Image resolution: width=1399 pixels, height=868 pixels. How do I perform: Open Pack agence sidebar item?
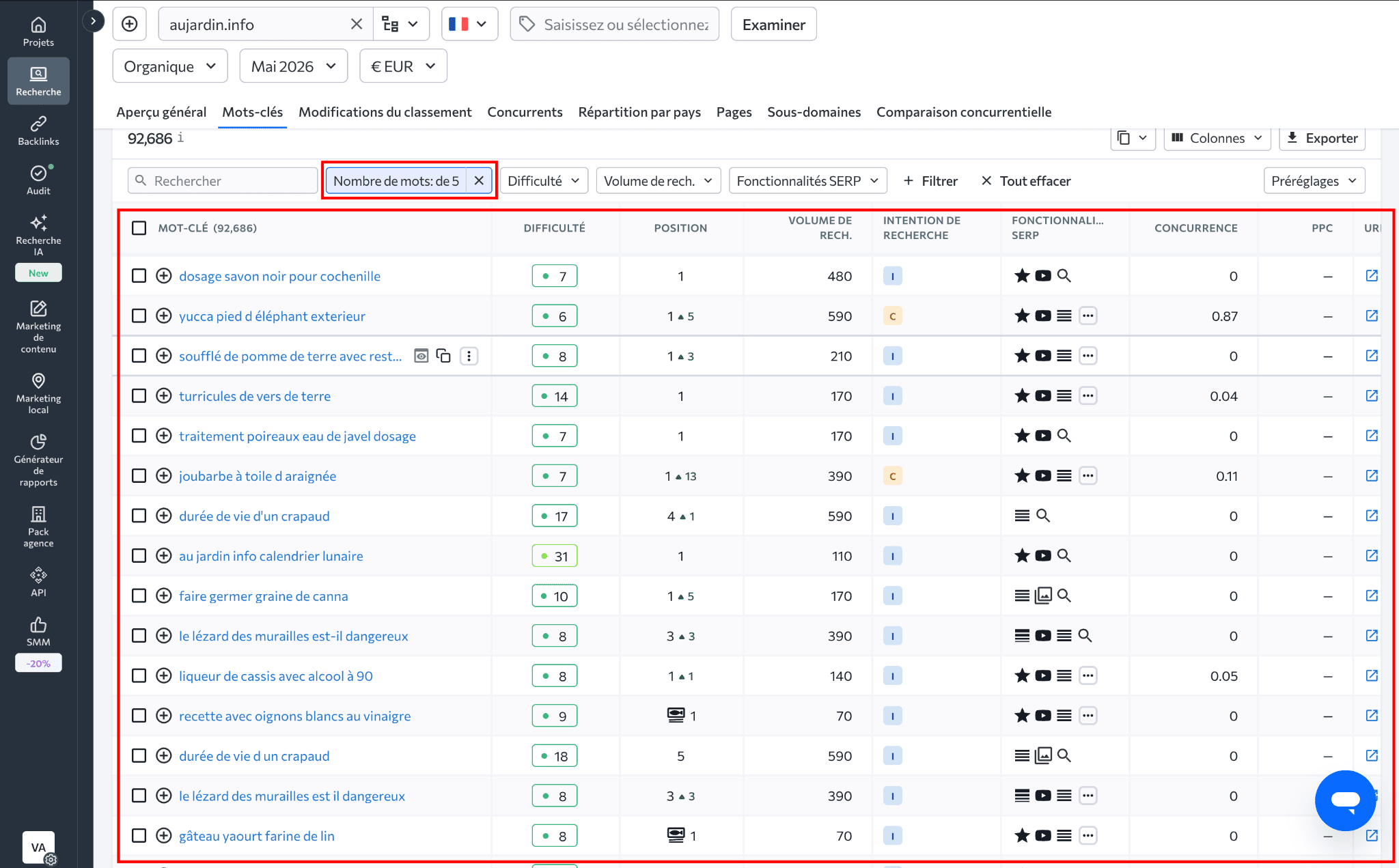pos(38,527)
